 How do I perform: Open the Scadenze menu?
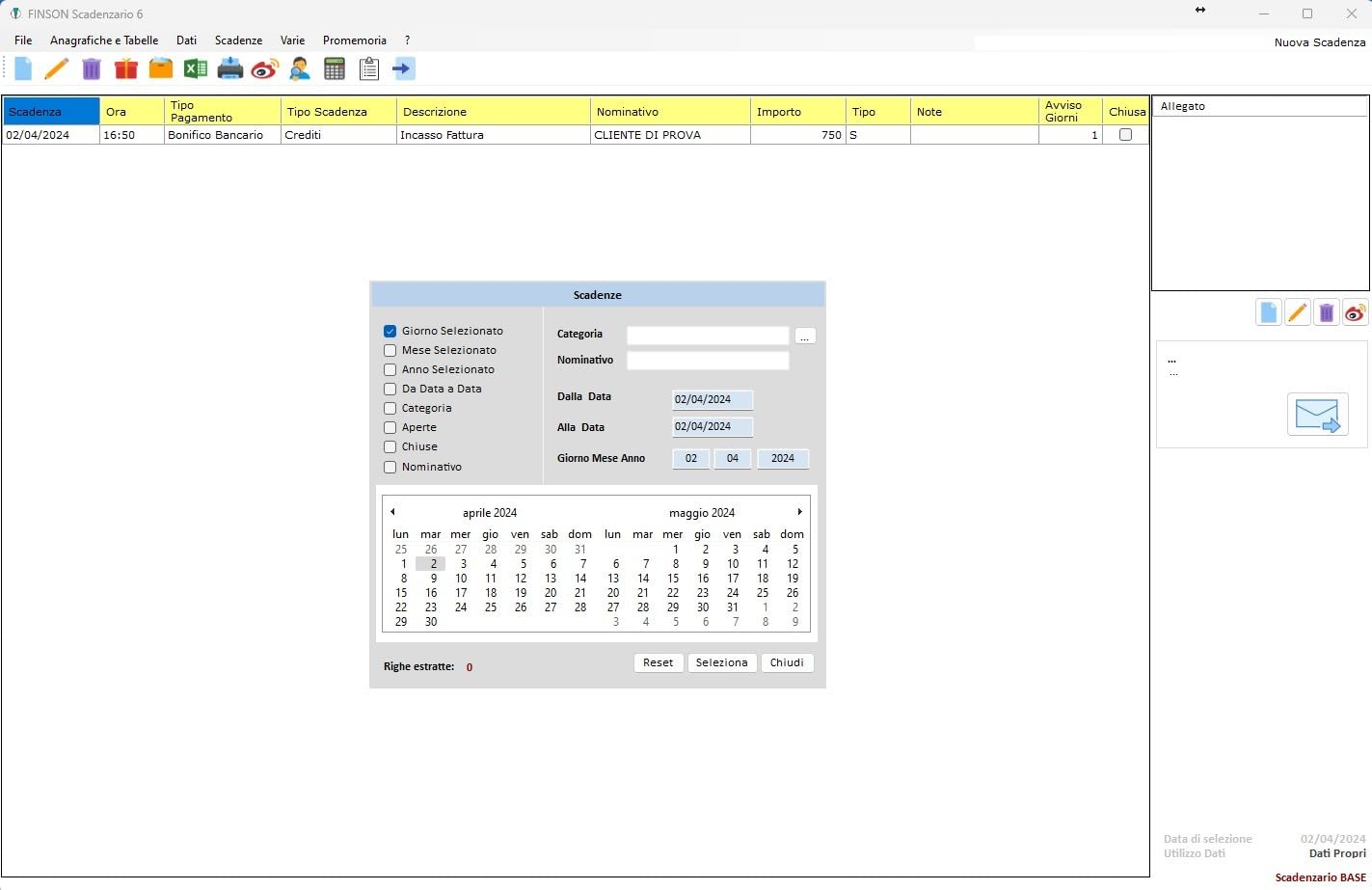pyautogui.click(x=238, y=40)
